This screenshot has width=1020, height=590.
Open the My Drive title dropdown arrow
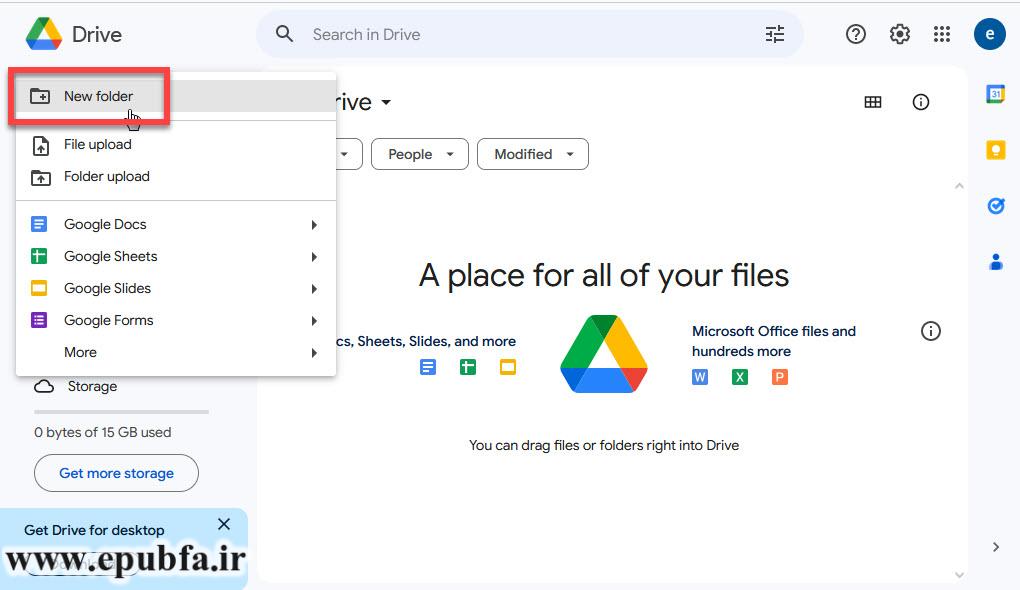point(386,103)
